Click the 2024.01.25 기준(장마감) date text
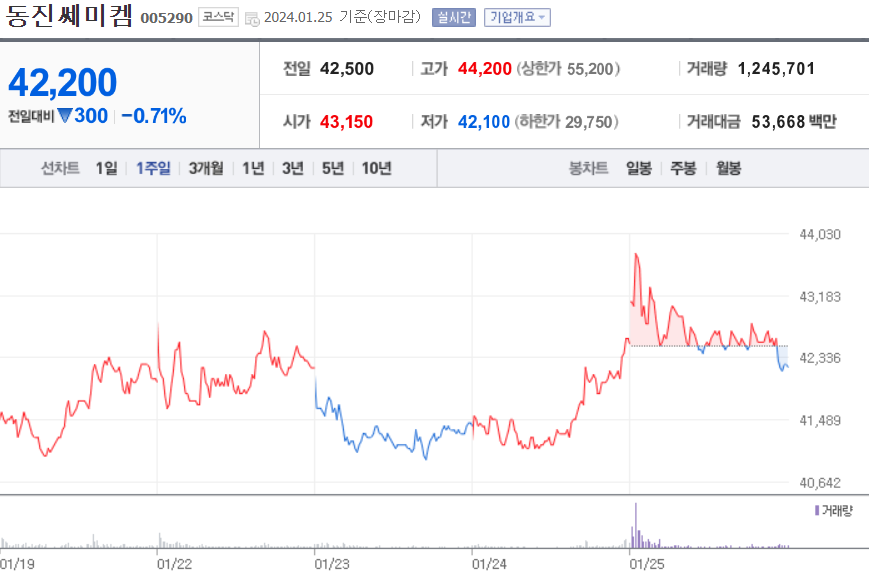869x579 pixels. (x=343, y=17)
